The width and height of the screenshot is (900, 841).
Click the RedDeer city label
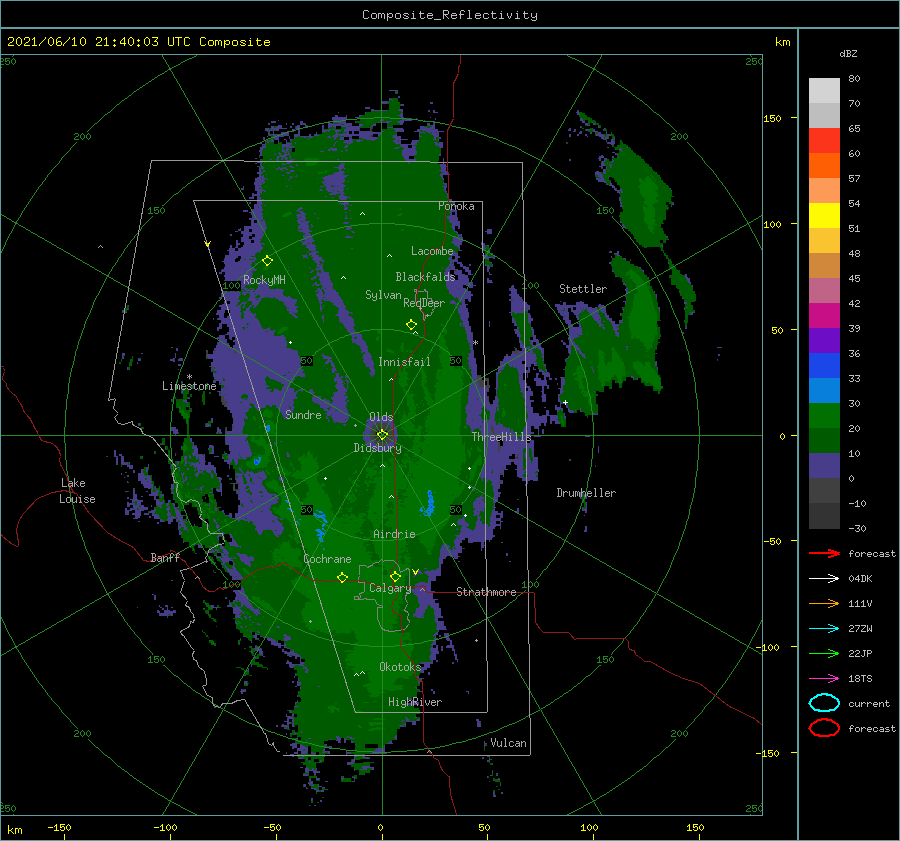(424, 303)
